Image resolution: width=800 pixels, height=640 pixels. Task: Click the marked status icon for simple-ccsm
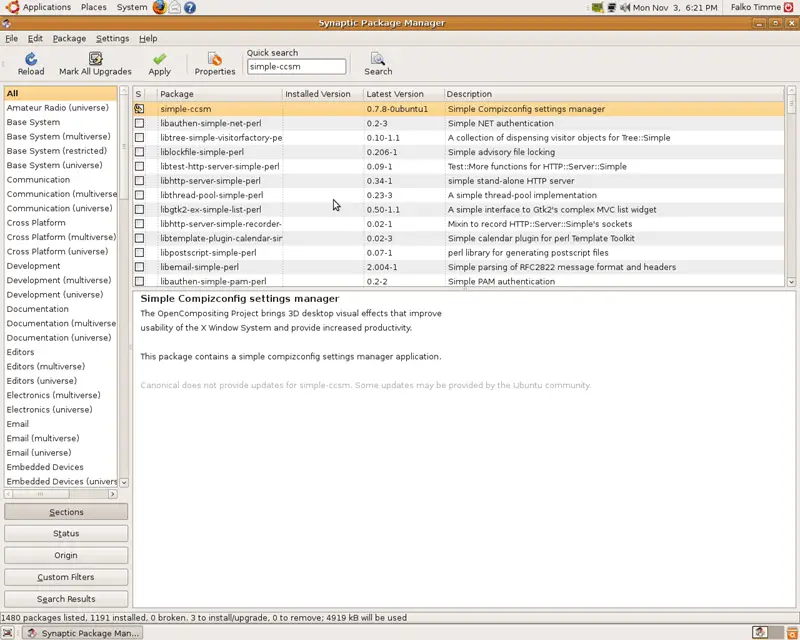pos(139,109)
